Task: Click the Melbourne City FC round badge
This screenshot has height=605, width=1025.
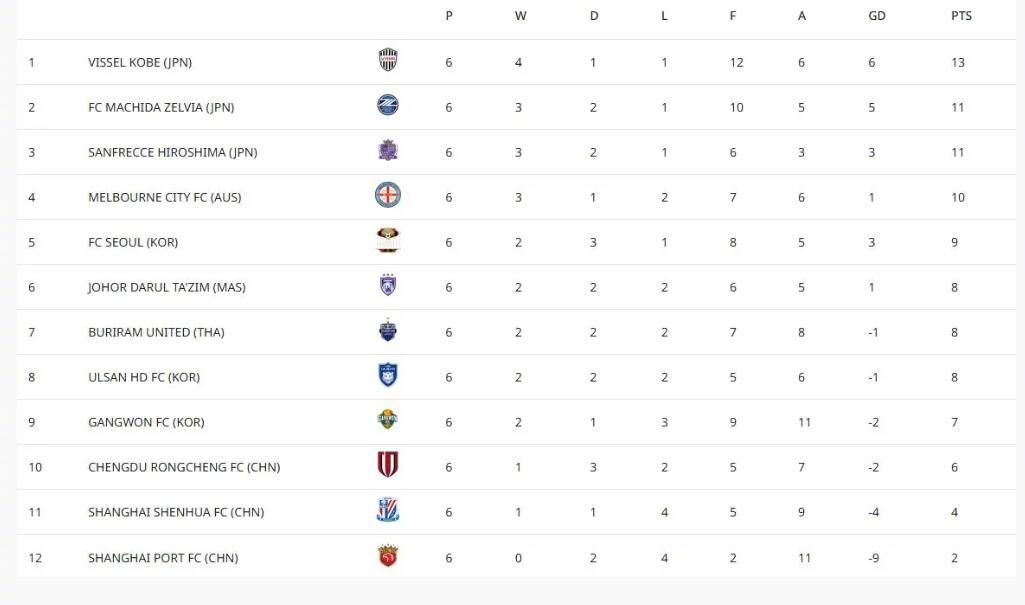Action: point(388,195)
